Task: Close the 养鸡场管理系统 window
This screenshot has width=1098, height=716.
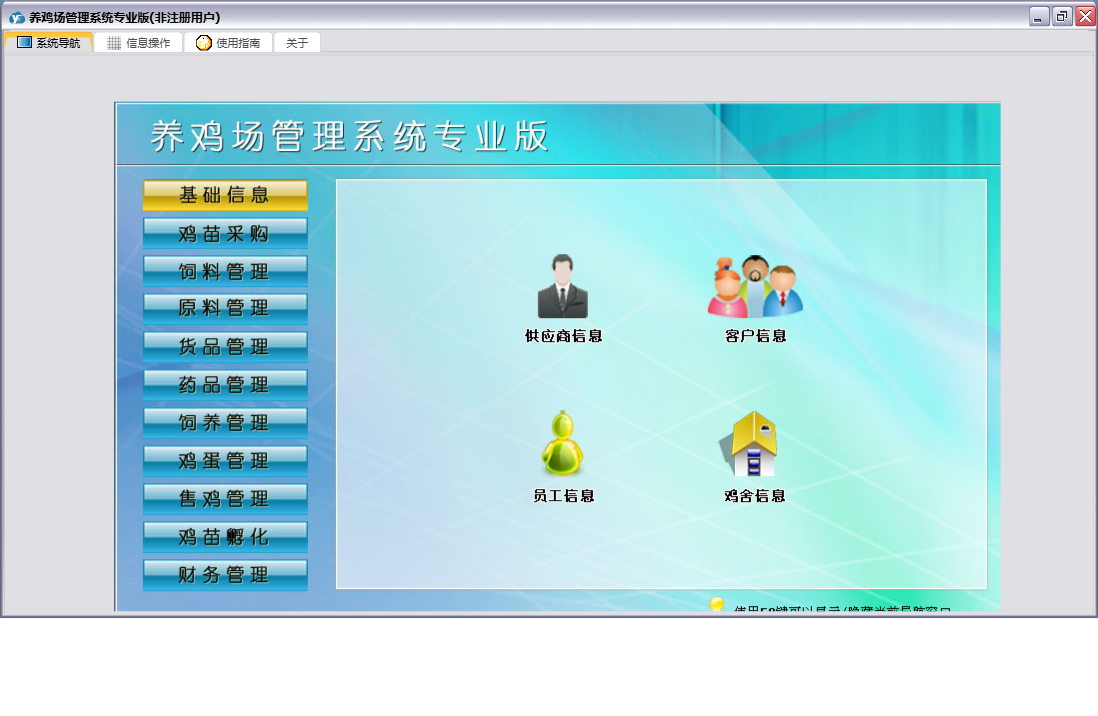Action: pos(1085,16)
